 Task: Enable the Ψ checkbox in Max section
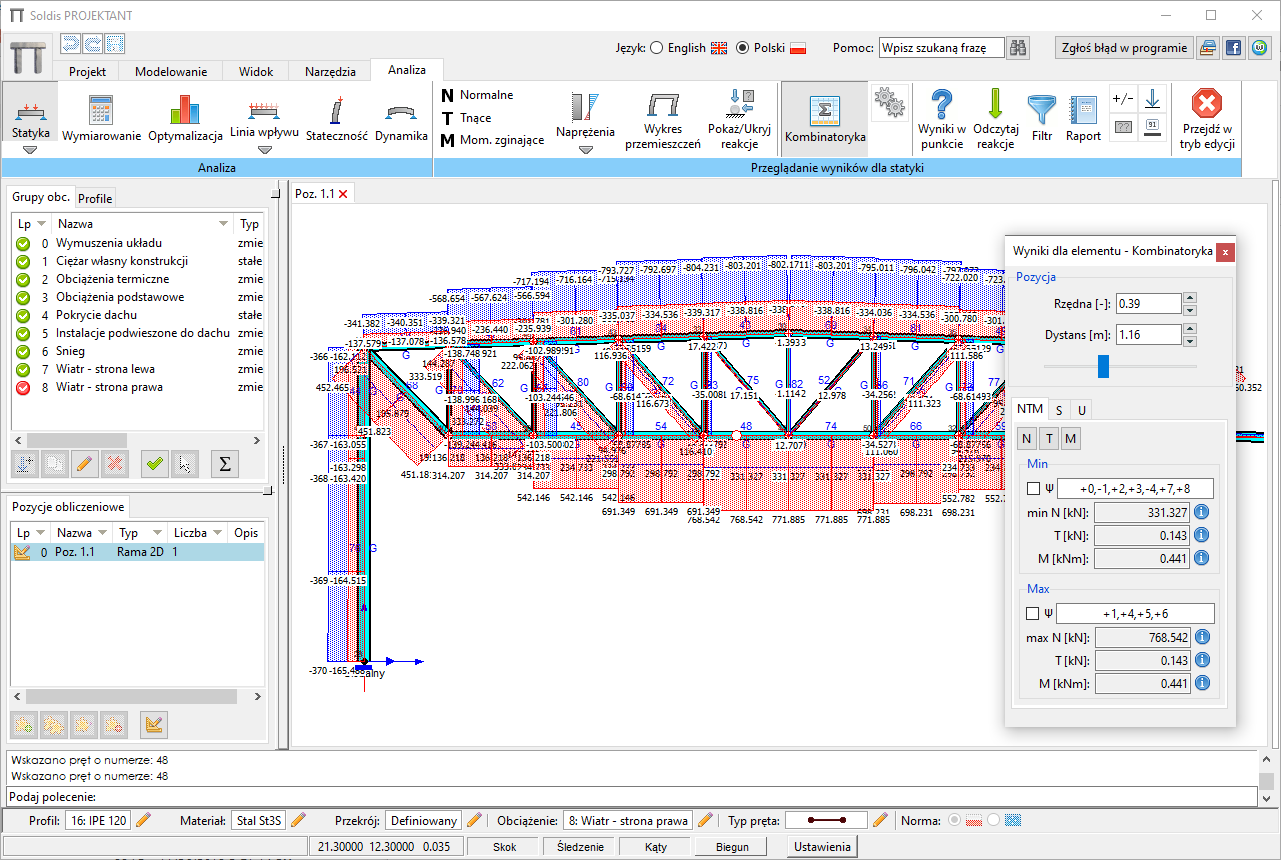click(1033, 613)
